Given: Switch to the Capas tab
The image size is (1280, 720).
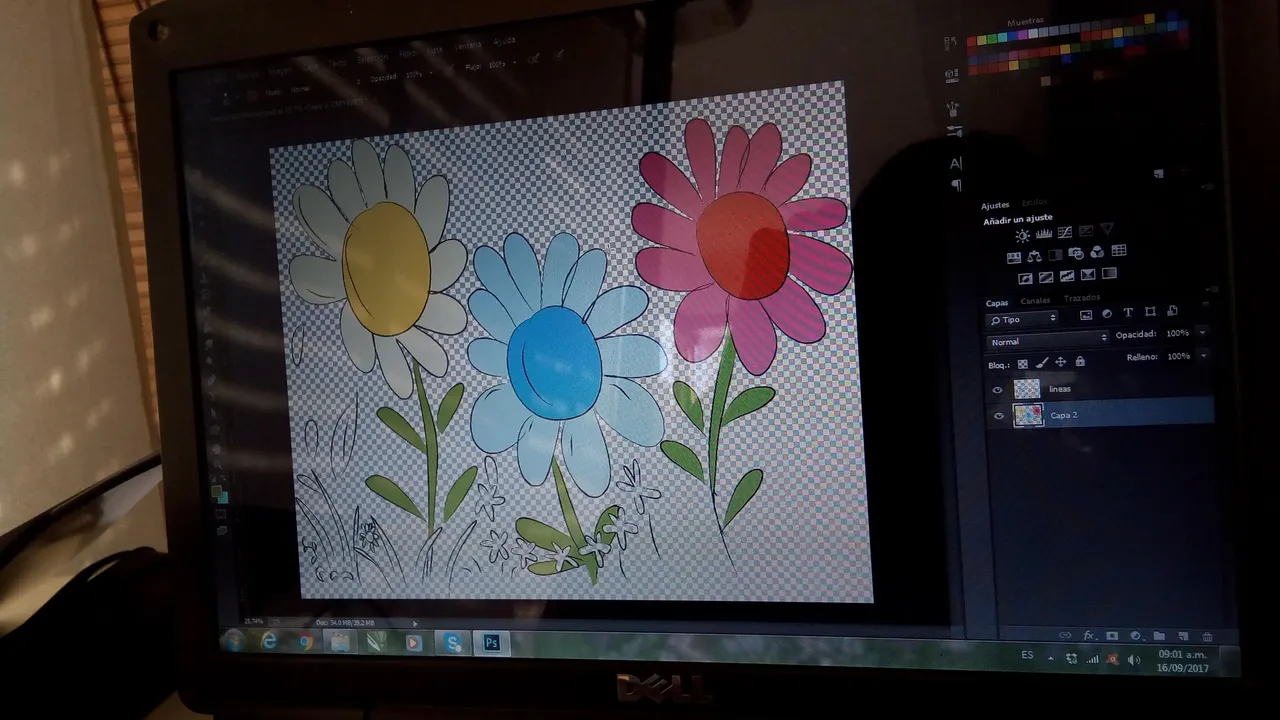Looking at the screenshot, I should [997, 303].
